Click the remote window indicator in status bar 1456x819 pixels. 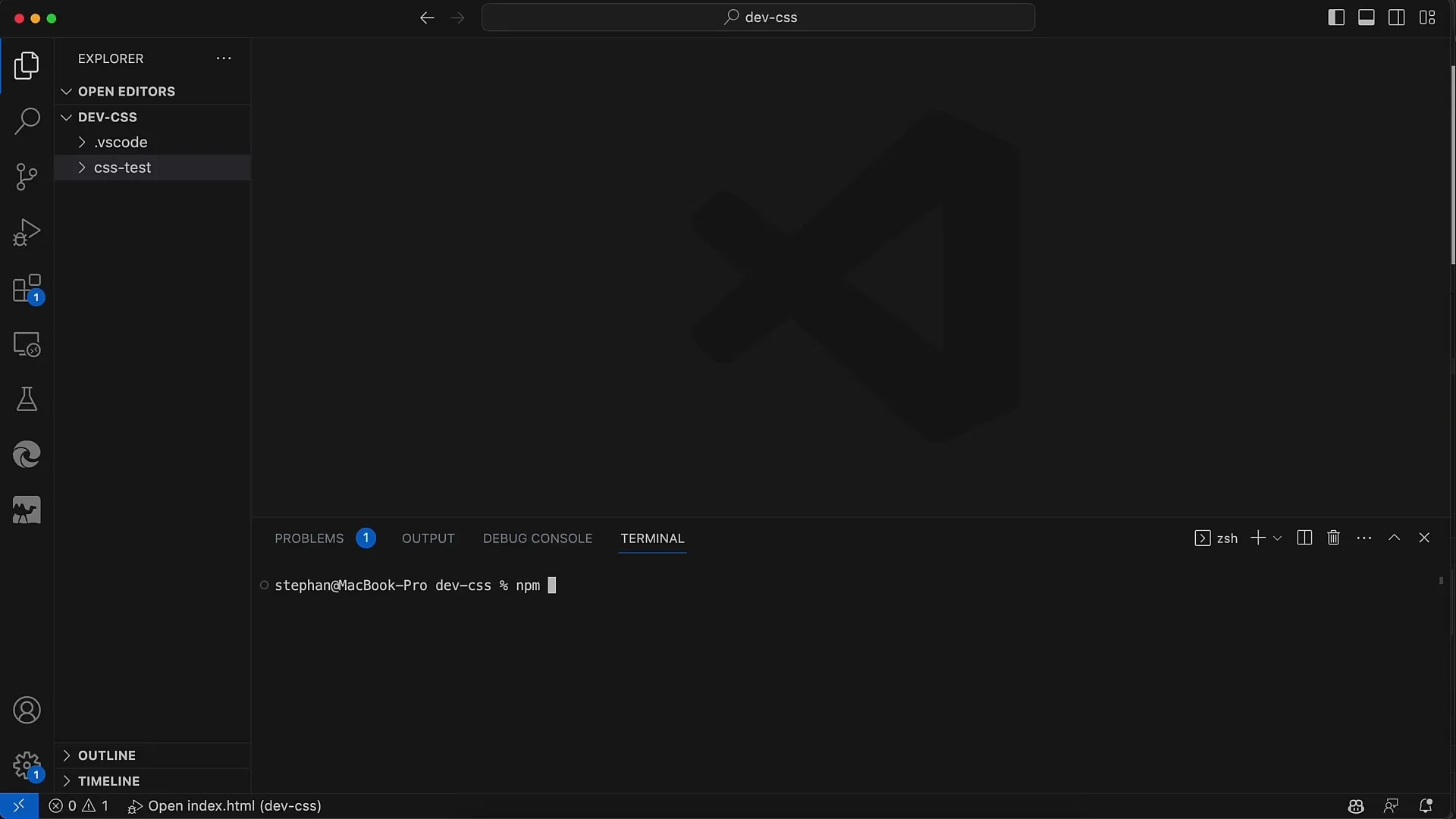tap(19, 806)
